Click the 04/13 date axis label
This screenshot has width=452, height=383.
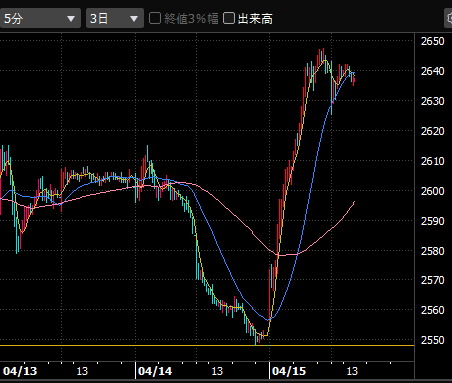(x=20, y=371)
